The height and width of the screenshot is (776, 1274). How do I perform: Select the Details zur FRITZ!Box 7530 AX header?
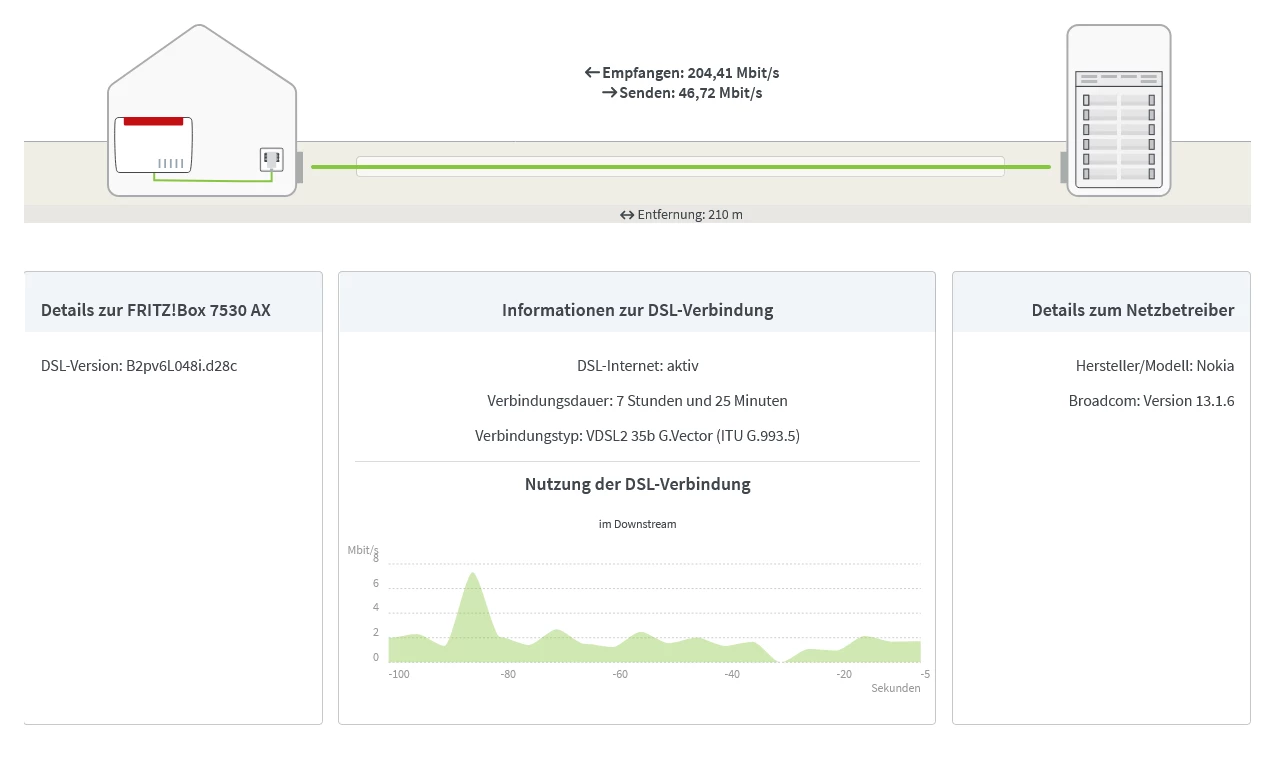156,310
